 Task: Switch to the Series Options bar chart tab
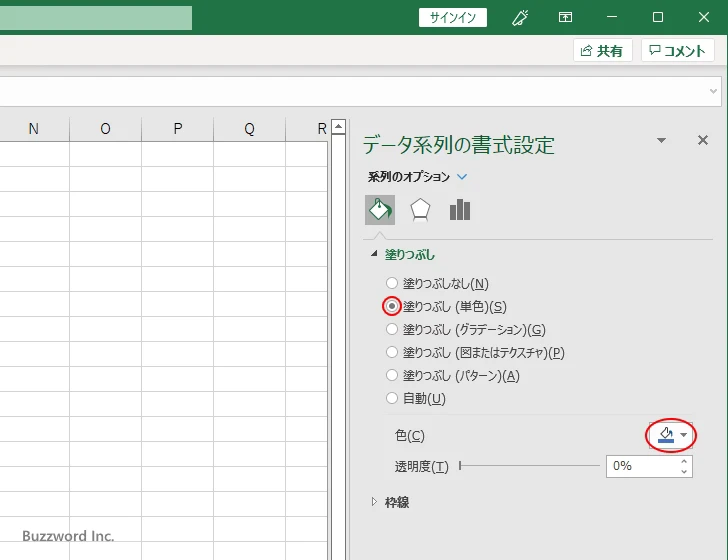coord(460,210)
